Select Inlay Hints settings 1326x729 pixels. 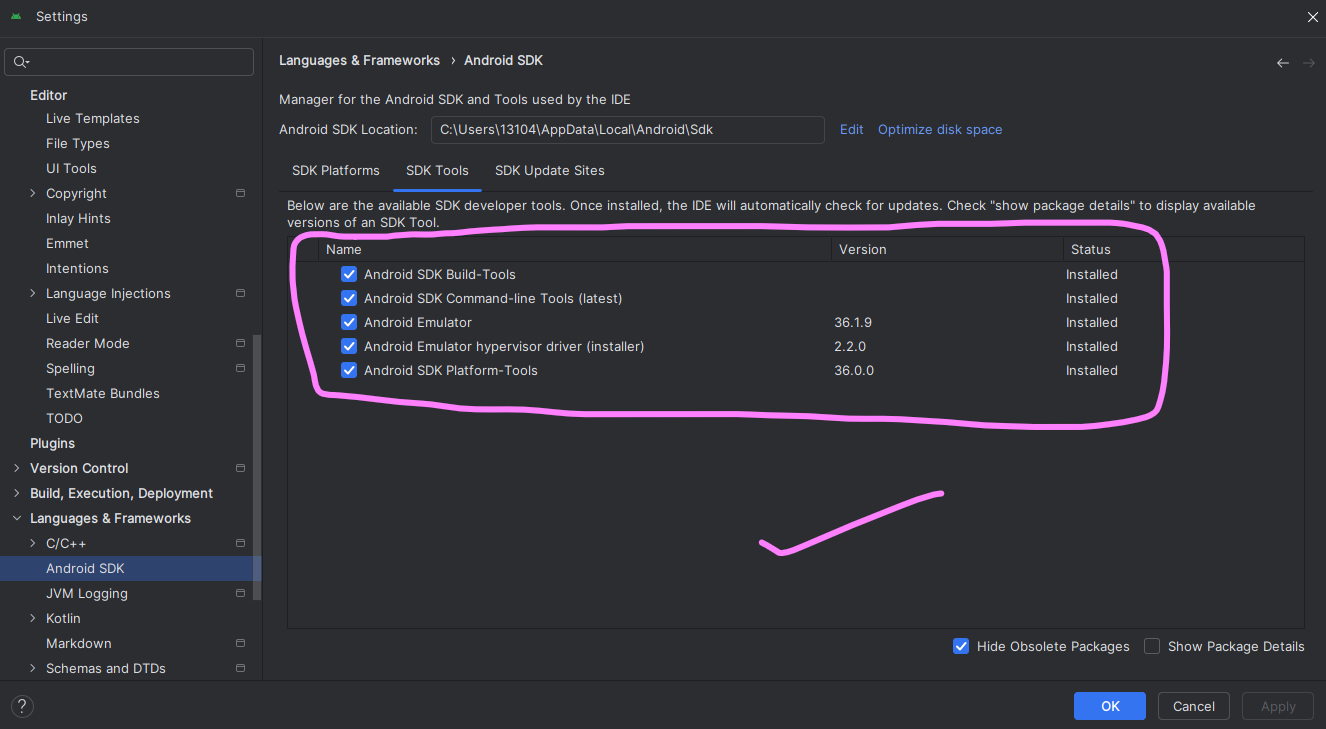(78, 218)
